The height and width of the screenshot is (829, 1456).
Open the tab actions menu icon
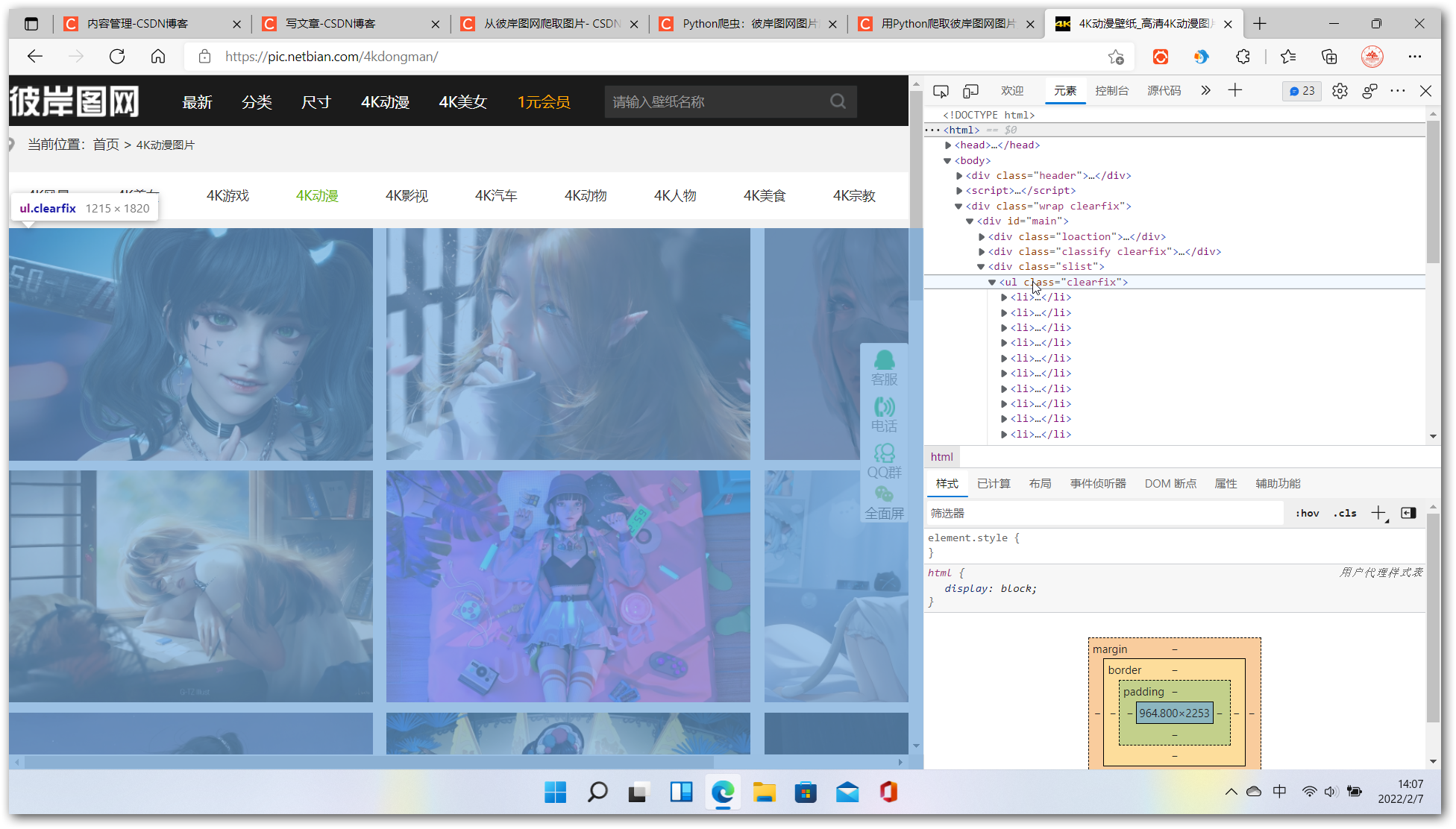coord(31,24)
